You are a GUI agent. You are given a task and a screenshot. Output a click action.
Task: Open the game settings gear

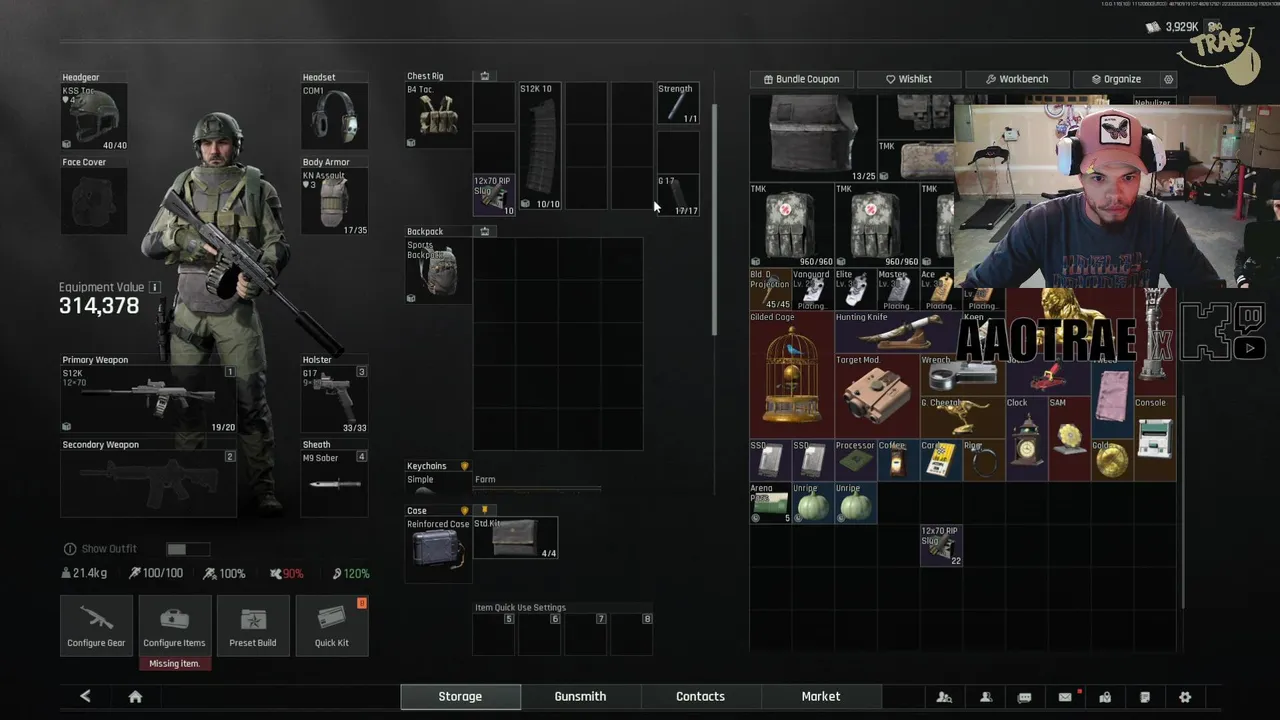click(1185, 697)
